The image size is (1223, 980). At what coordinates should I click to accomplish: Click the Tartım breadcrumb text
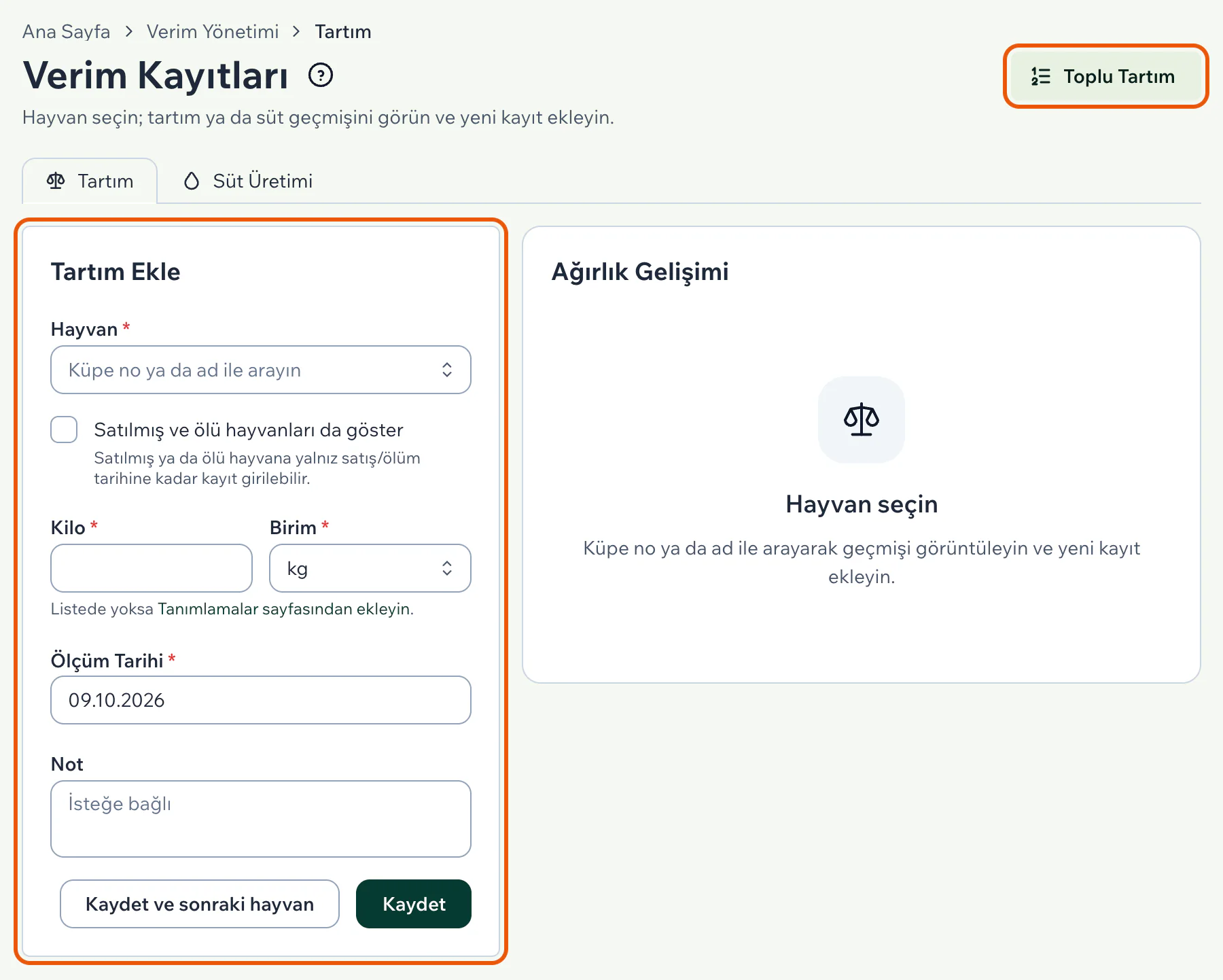[343, 32]
